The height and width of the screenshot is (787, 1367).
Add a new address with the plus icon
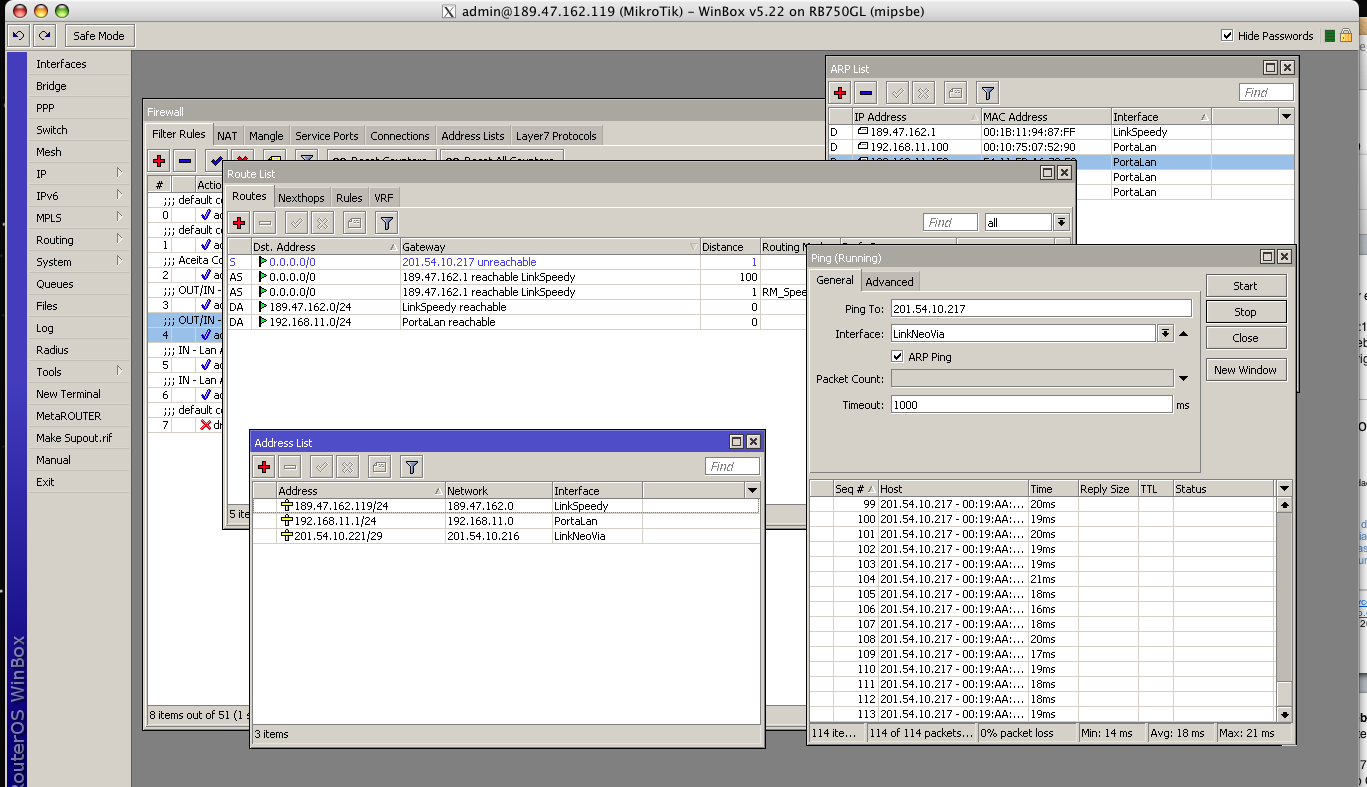(x=263, y=466)
